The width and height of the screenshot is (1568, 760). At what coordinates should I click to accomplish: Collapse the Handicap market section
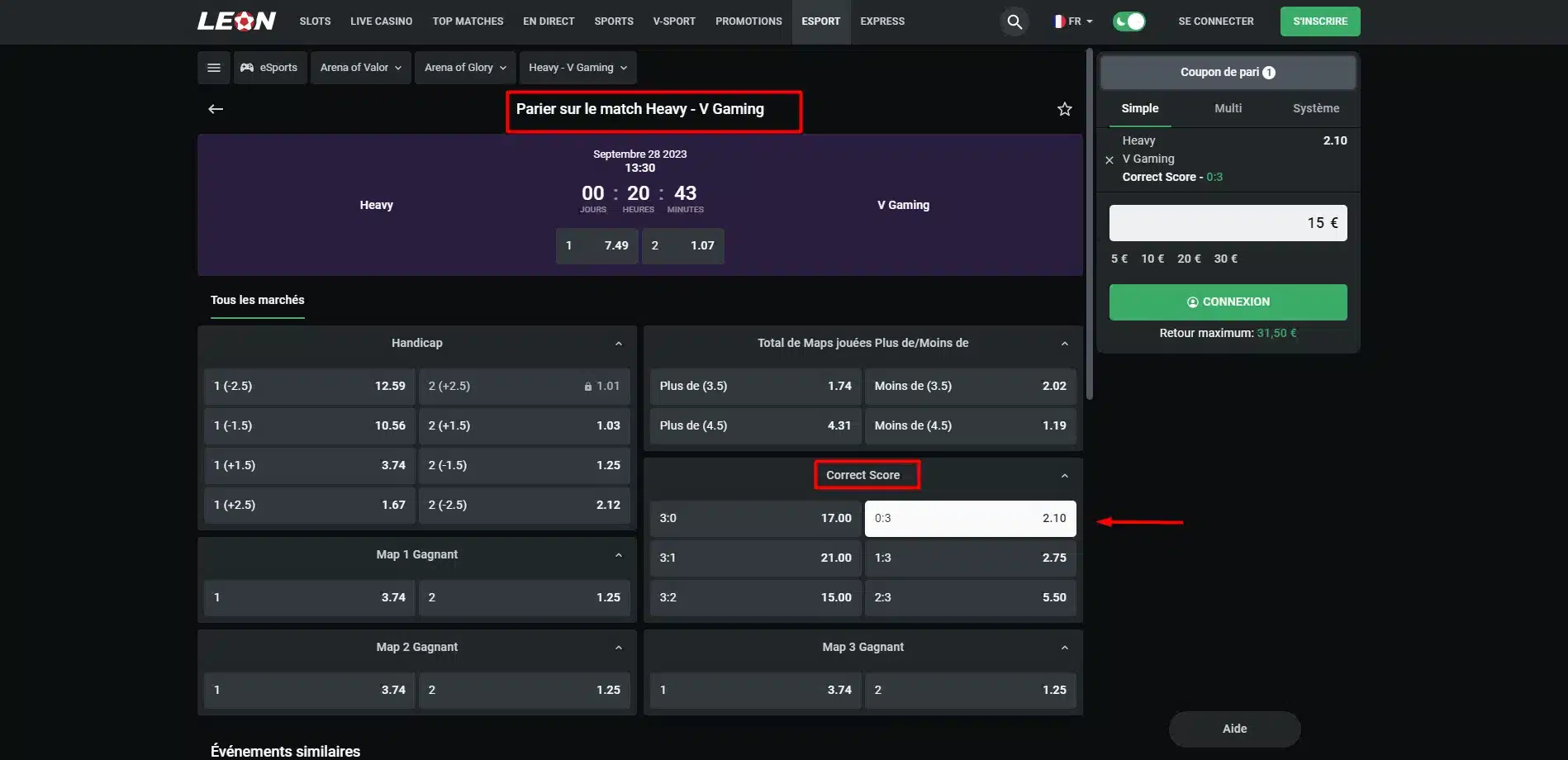click(x=619, y=344)
